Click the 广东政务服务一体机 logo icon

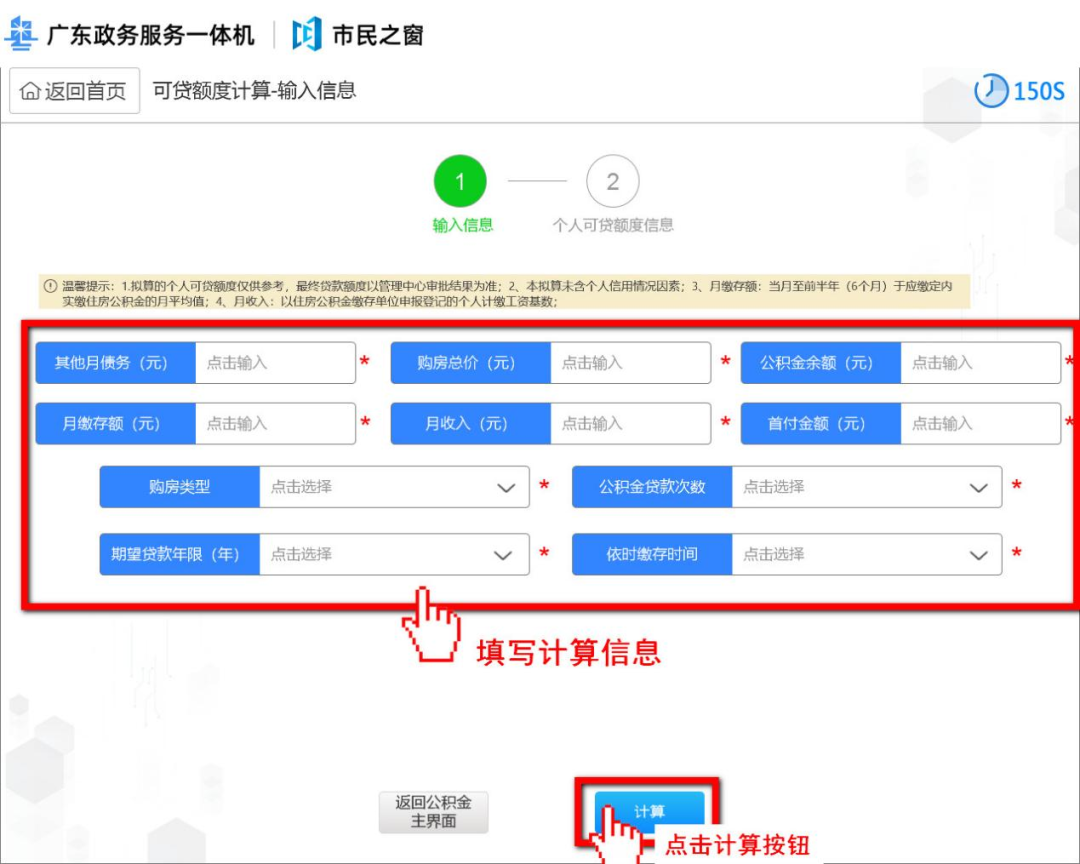pyautogui.click(x=20, y=34)
